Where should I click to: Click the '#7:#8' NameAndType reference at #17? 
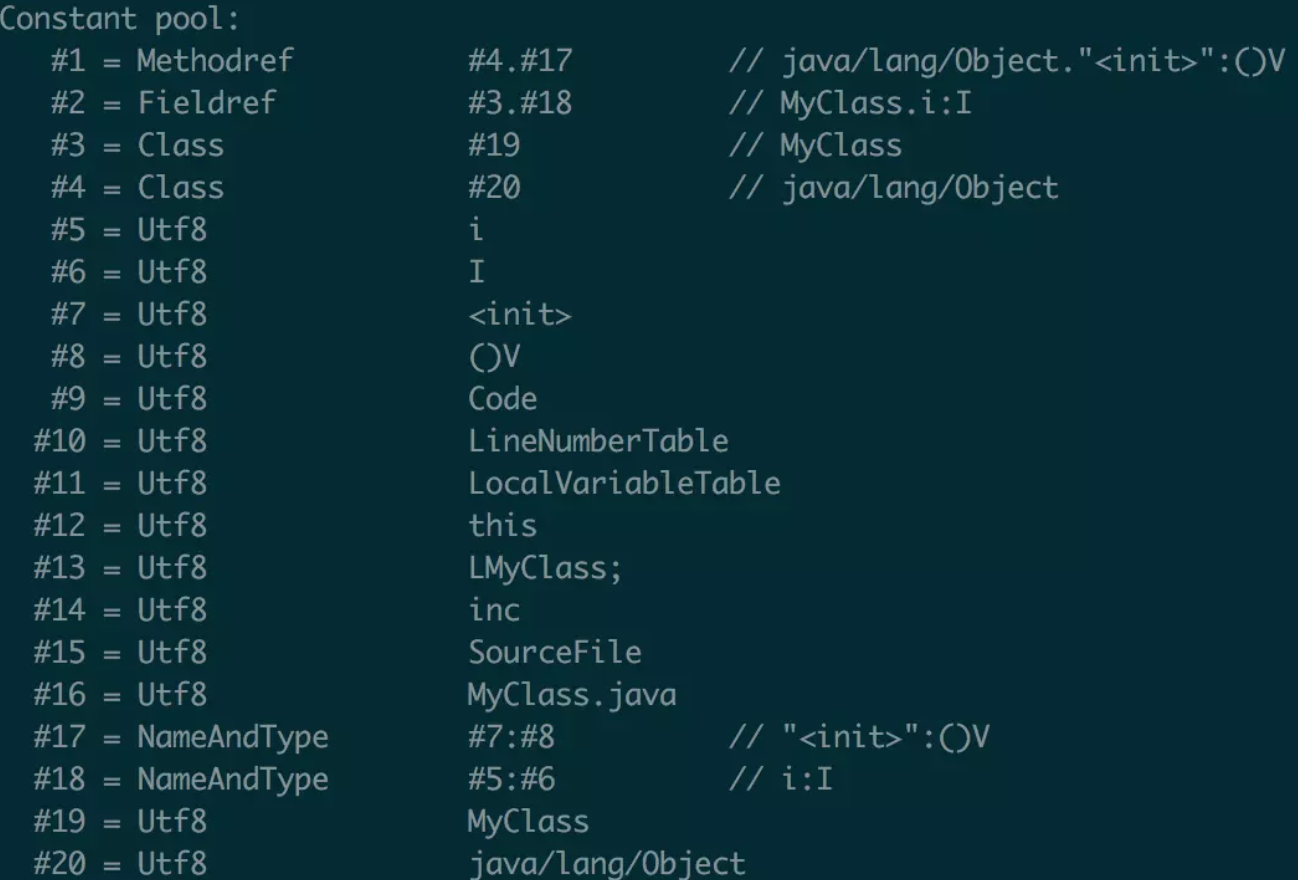click(x=511, y=736)
